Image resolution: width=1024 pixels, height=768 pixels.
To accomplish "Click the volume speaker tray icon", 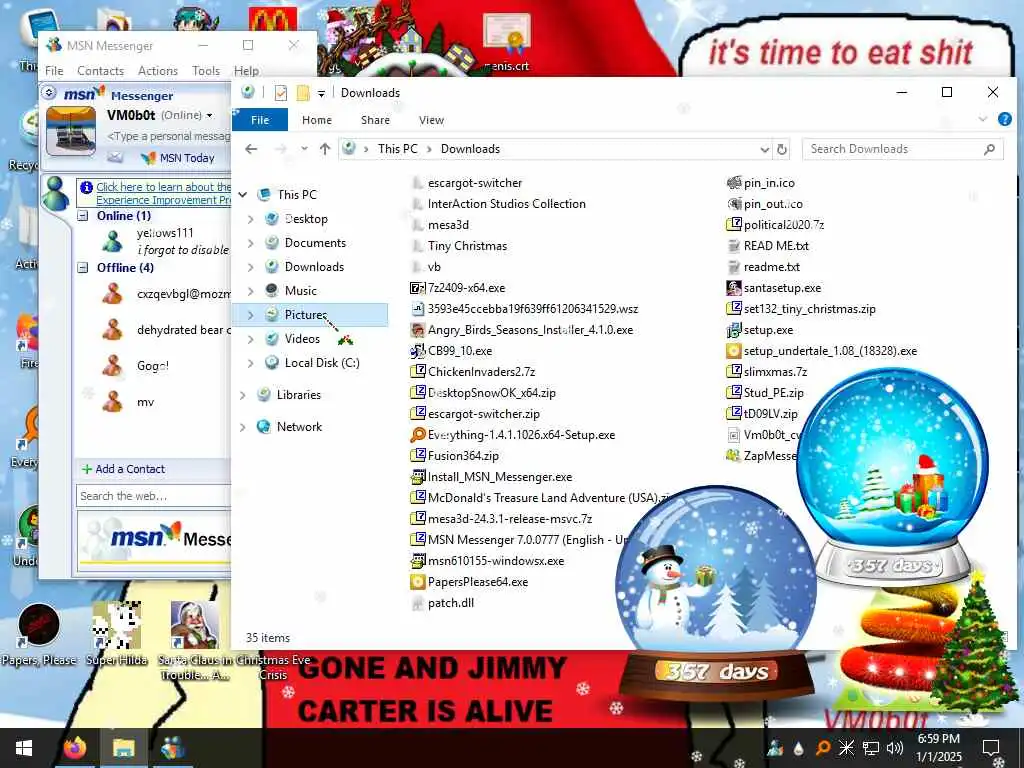I will click(895, 748).
